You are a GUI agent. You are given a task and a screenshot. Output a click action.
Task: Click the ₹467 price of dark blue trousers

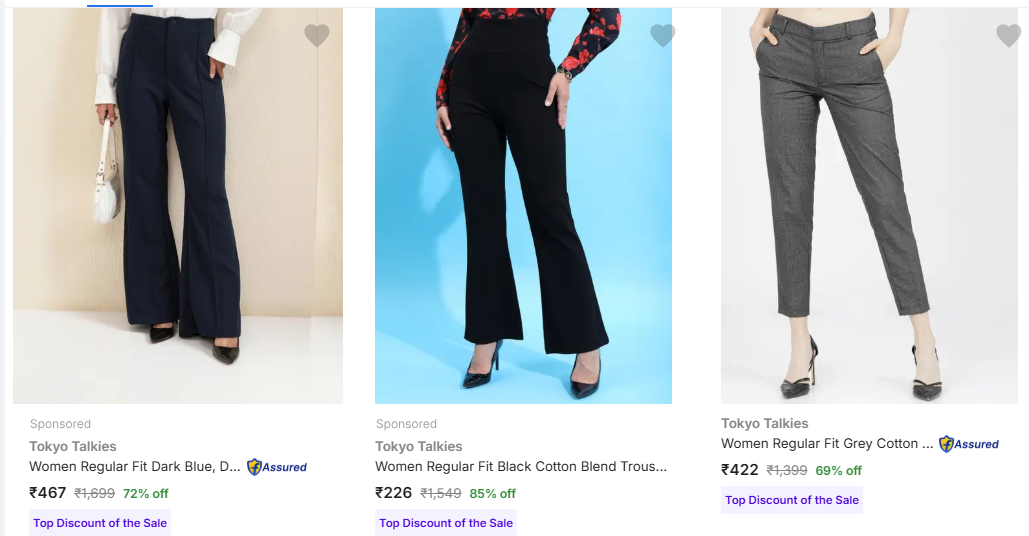48,493
